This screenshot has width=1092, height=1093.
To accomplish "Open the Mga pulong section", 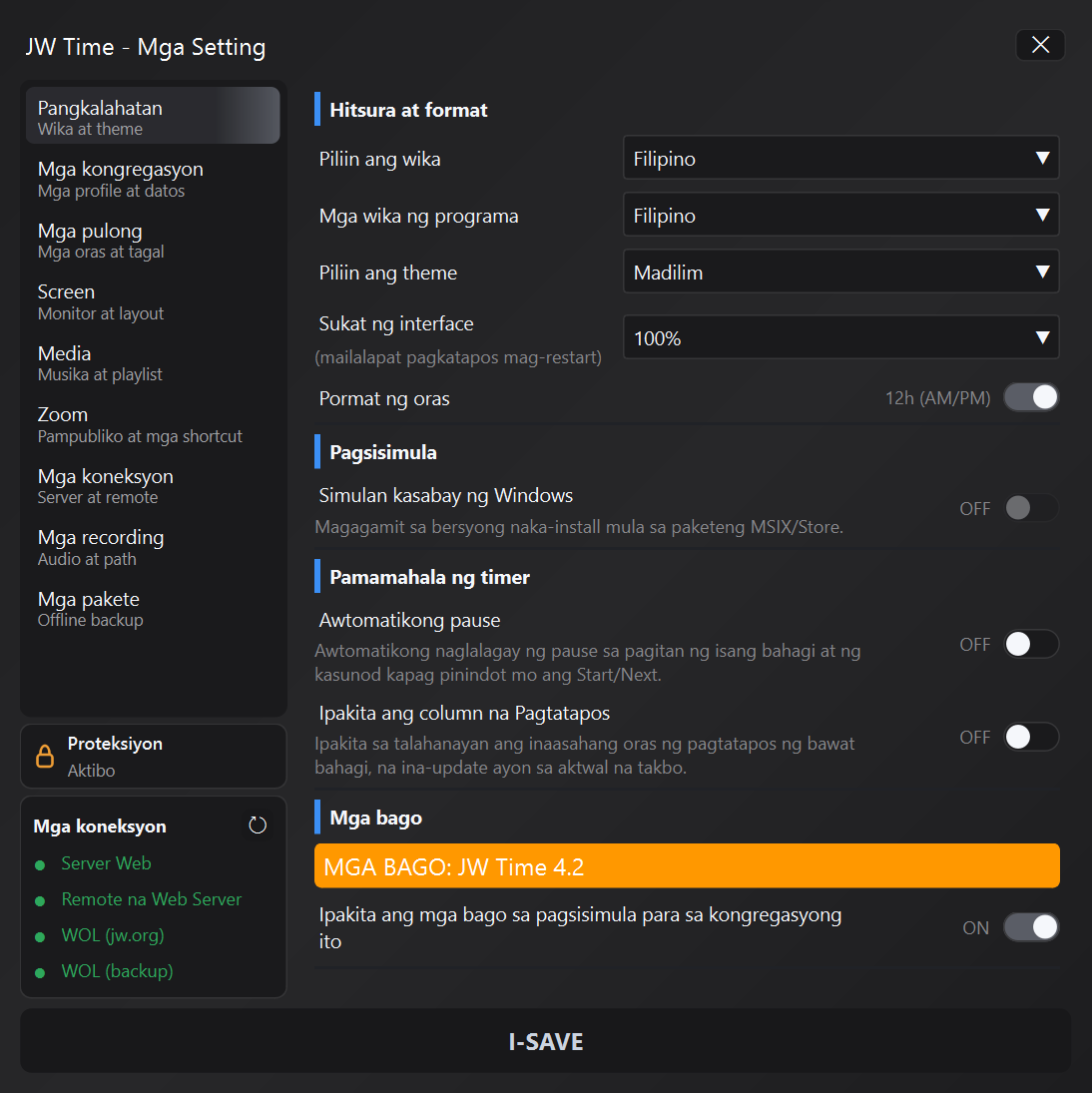I will coord(153,241).
